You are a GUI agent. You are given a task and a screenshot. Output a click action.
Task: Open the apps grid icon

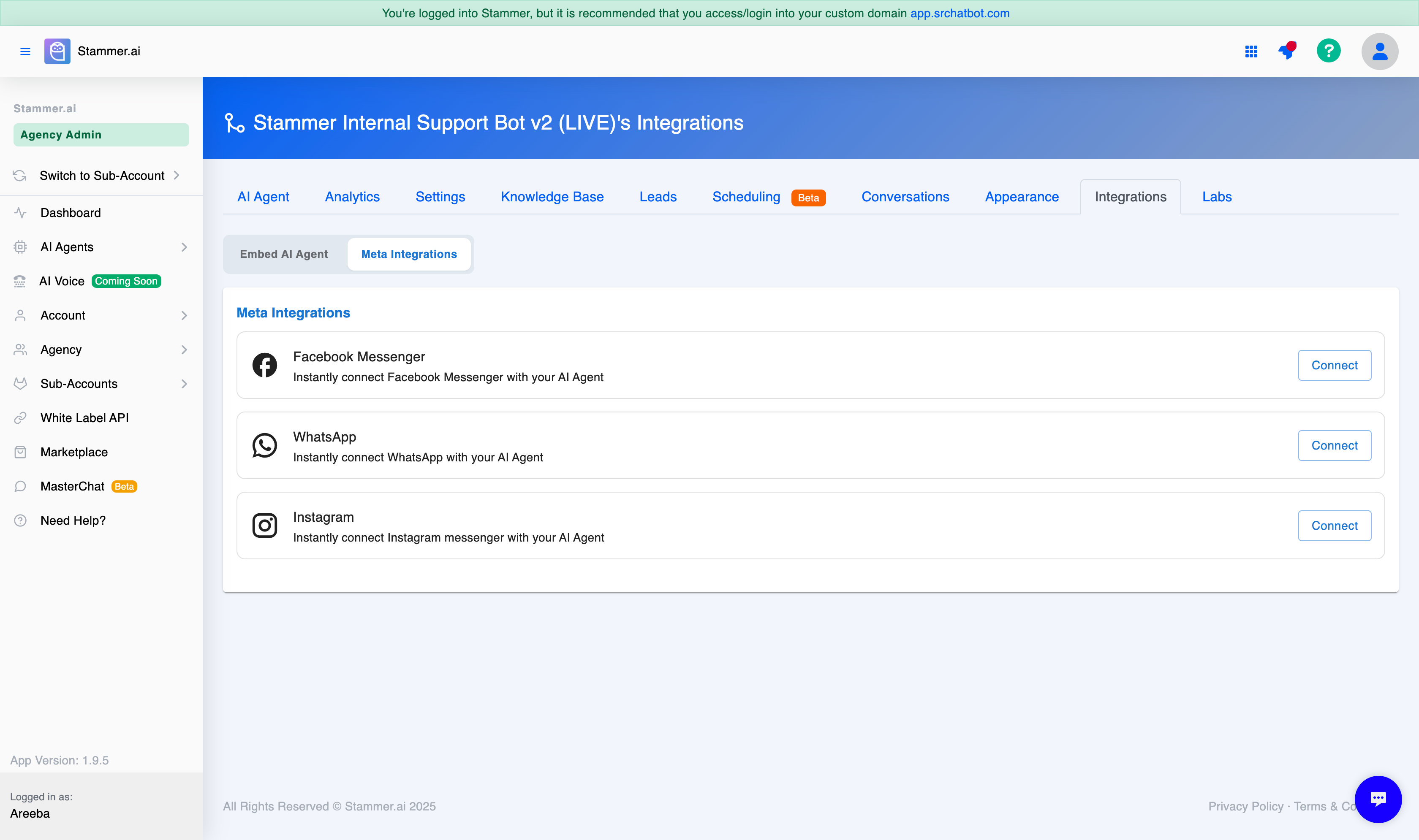[1251, 51]
